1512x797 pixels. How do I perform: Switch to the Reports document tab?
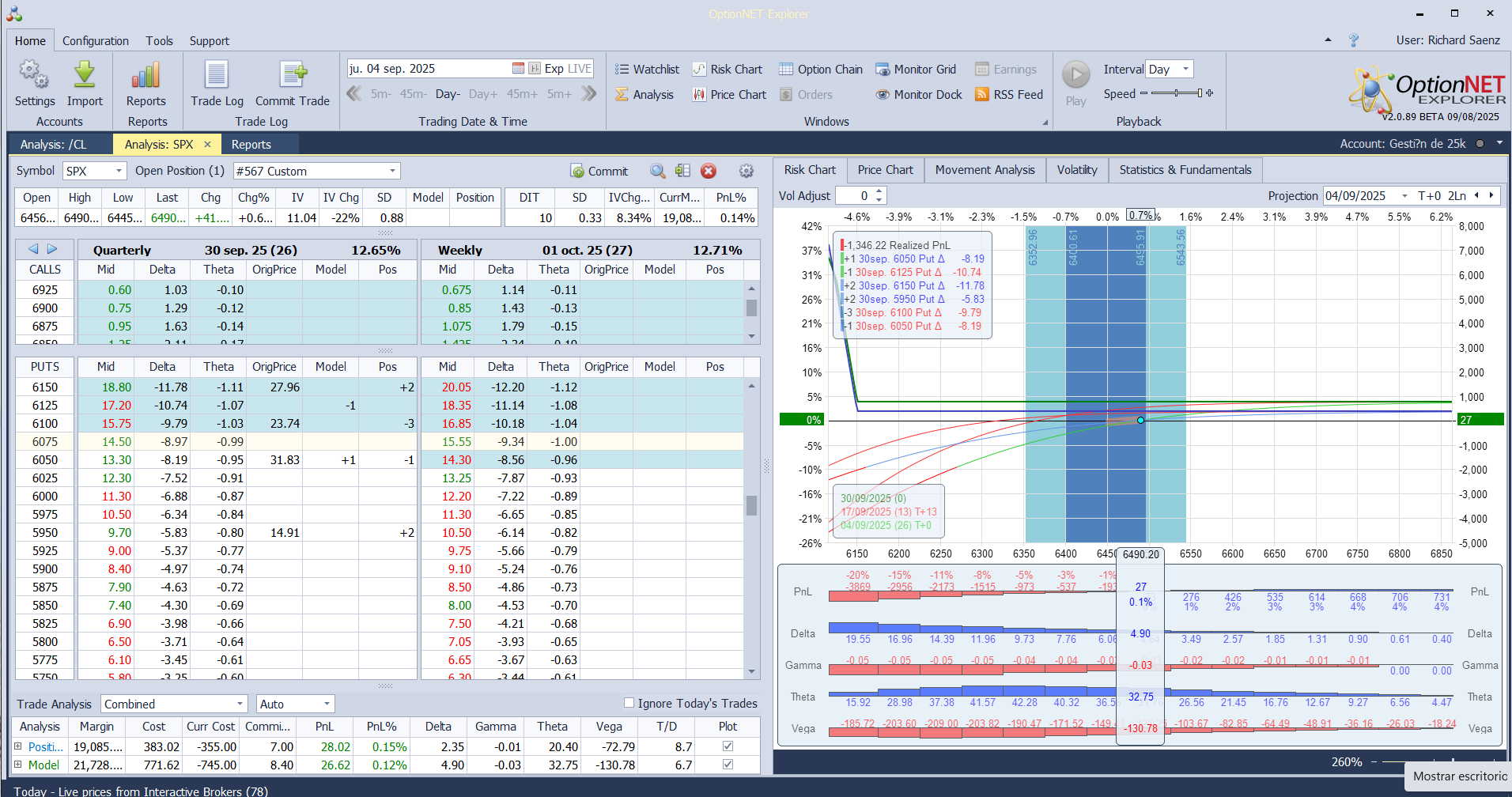pyautogui.click(x=251, y=144)
